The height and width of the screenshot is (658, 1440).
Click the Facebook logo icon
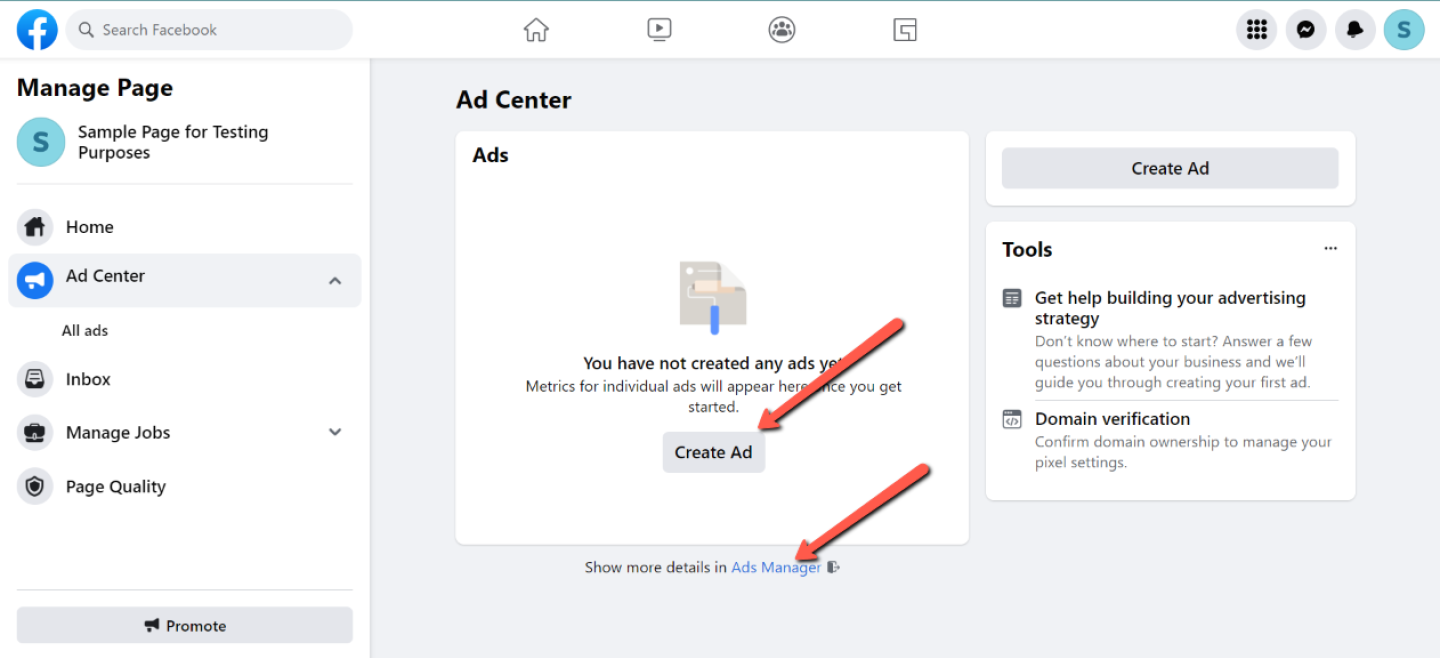37,30
